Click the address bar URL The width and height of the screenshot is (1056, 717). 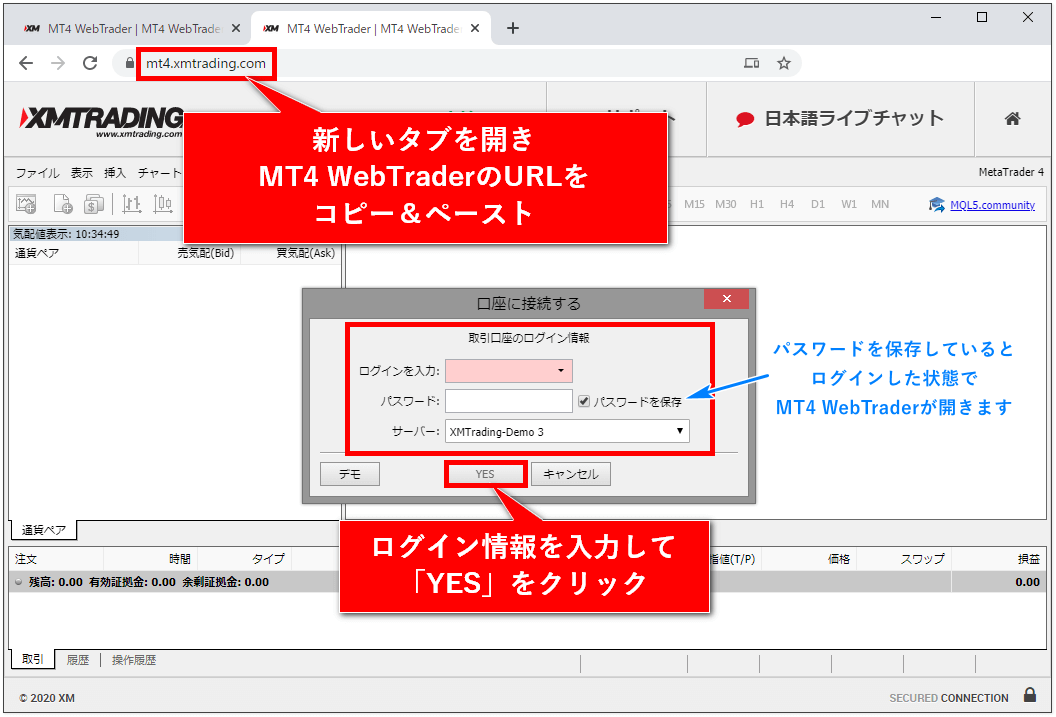[x=206, y=63]
